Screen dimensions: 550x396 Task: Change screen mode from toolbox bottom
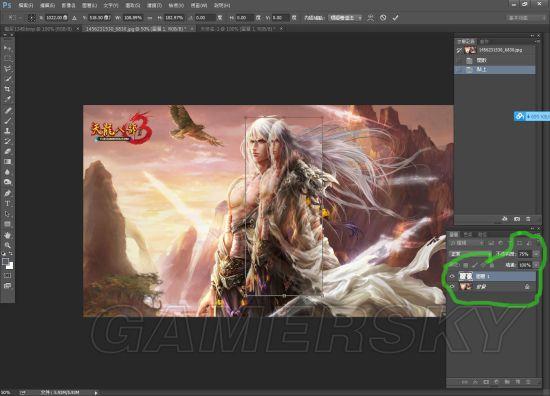pyautogui.click(x=7, y=286)
